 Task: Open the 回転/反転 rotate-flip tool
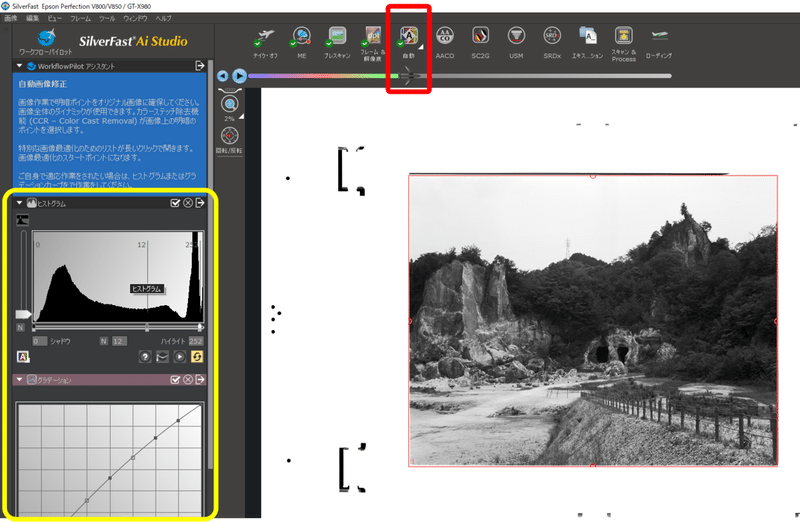click(x=230, y=136)
